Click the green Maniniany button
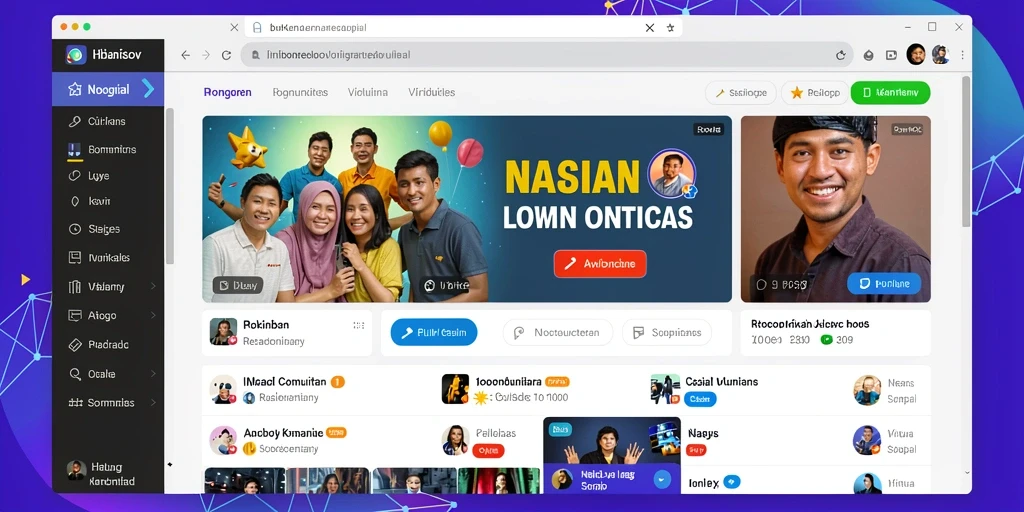This screenshot has height=512, width=1024. click(x=890, y=93)
